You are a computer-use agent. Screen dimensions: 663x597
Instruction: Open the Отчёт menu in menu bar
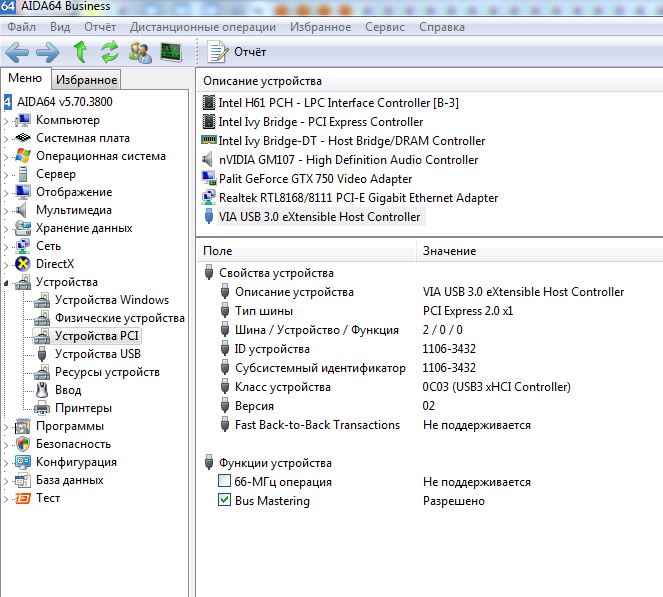100,27
